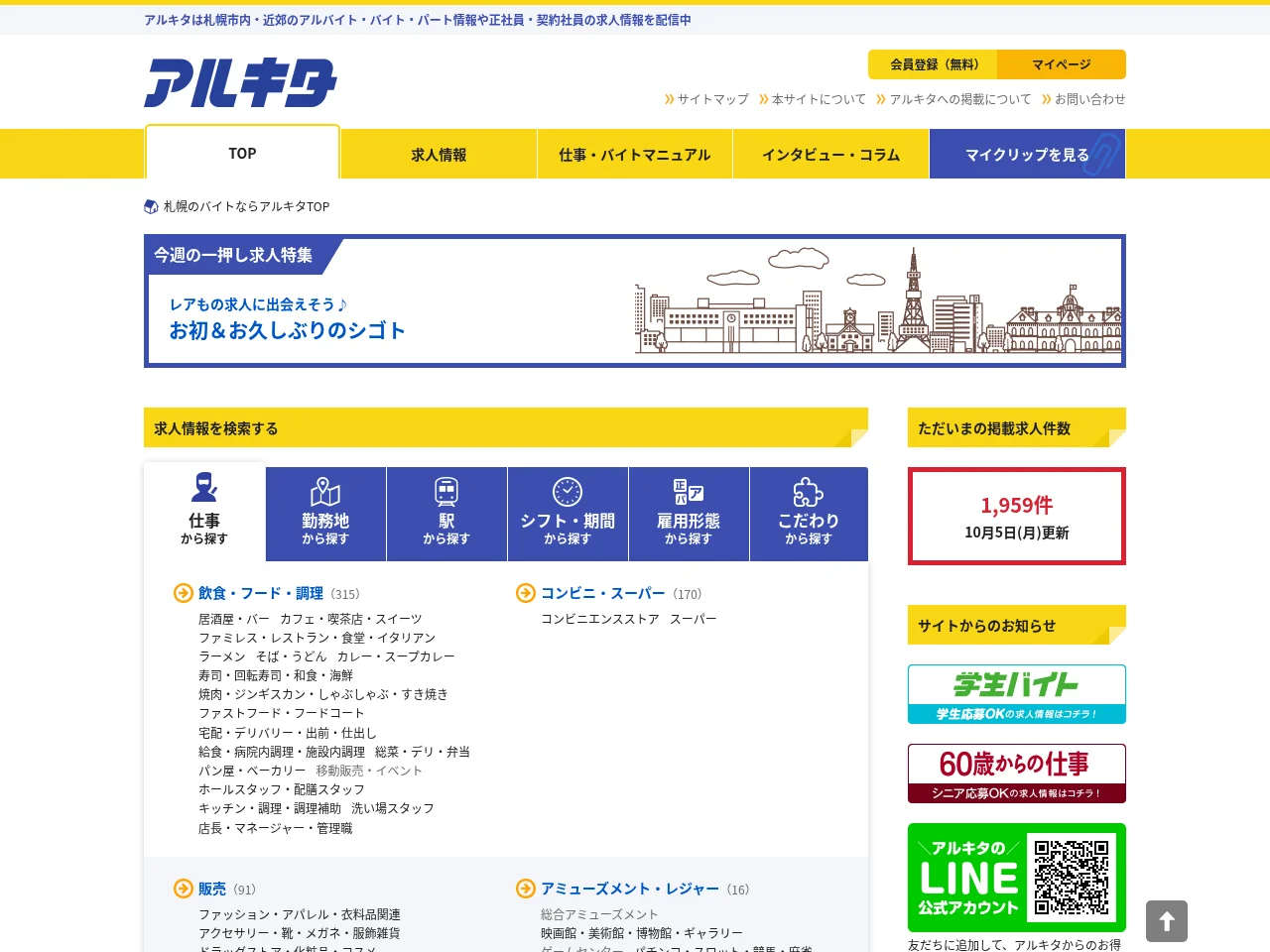Image resolution: width=1270 pixels, height=952 pixels.
Task: Click 映画館・美術館・博物館・ギャラリー link
Action: point(642,933)
